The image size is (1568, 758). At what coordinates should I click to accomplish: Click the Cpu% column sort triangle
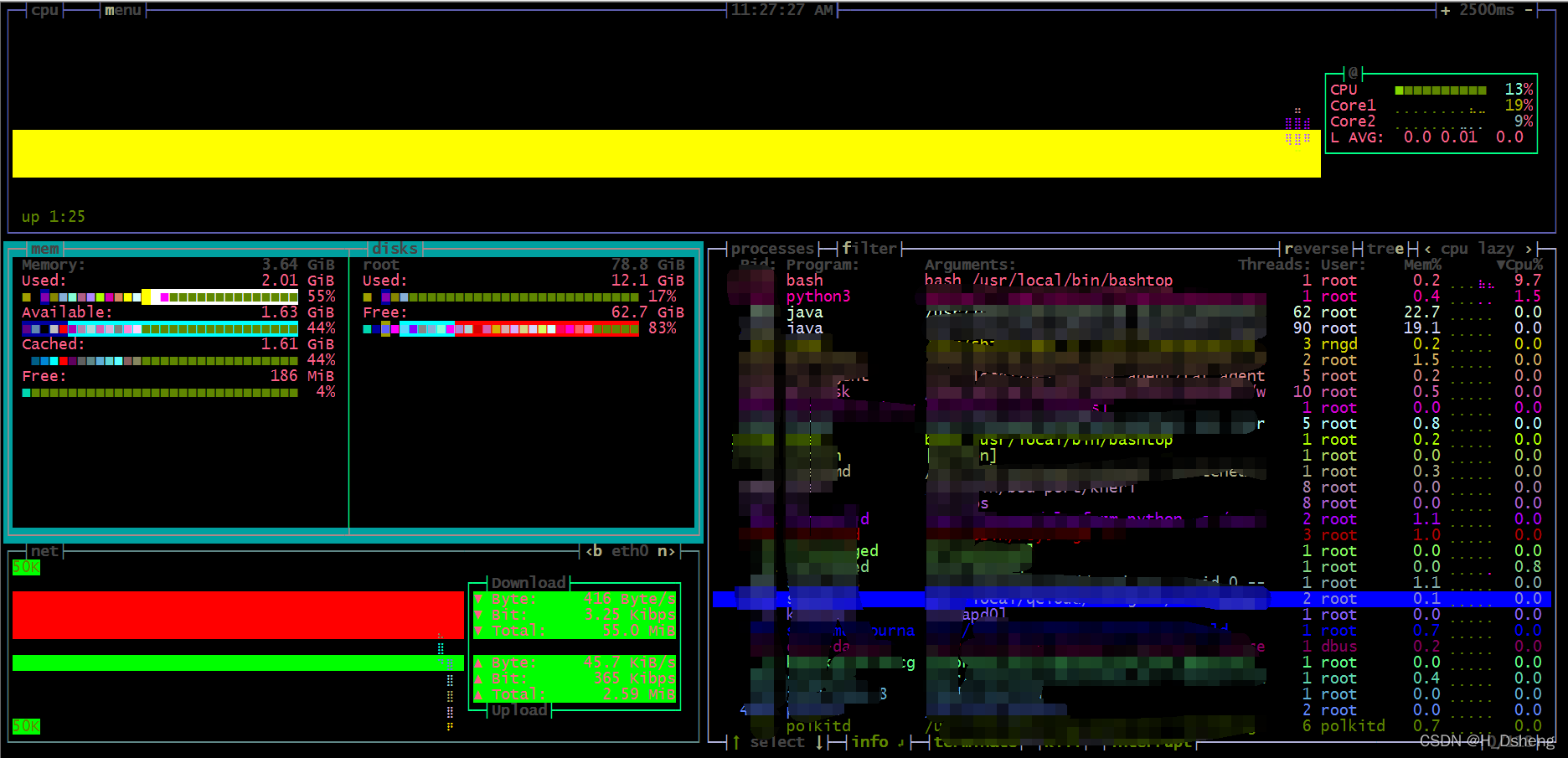pyautogui.click(x=1501, y=265)
